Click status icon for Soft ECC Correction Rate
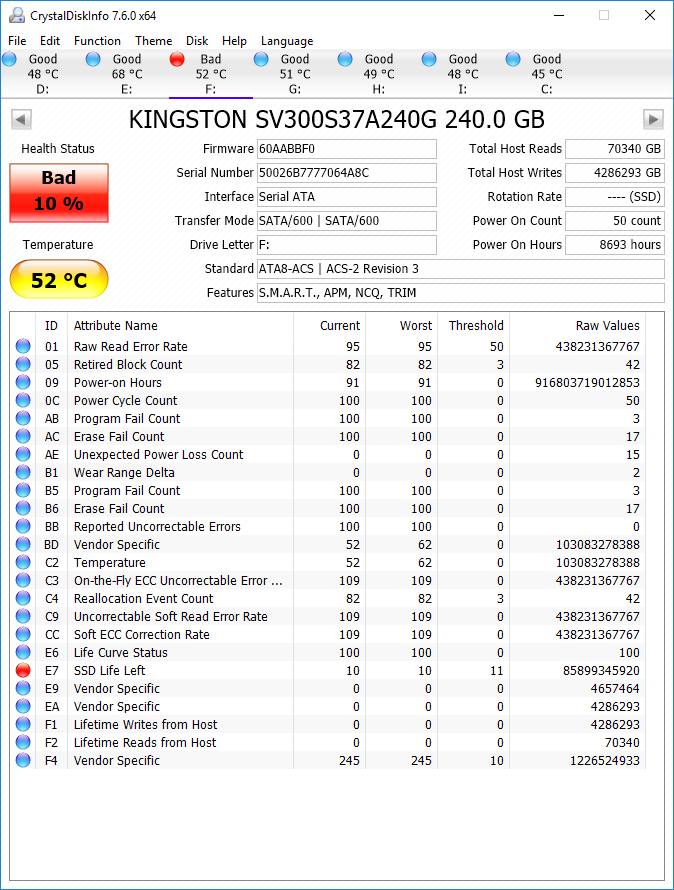This screenshot has height=890, width=674. (x=23, y=635)
